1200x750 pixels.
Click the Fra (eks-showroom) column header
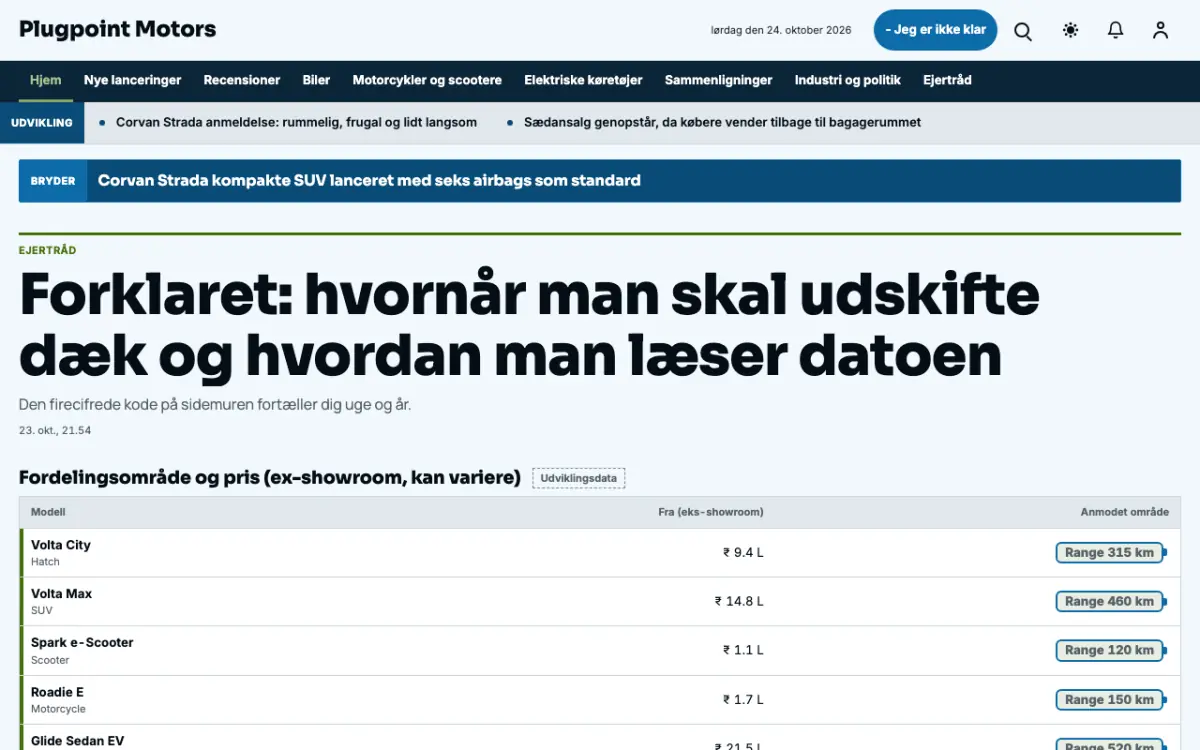[x=711, y=512]
